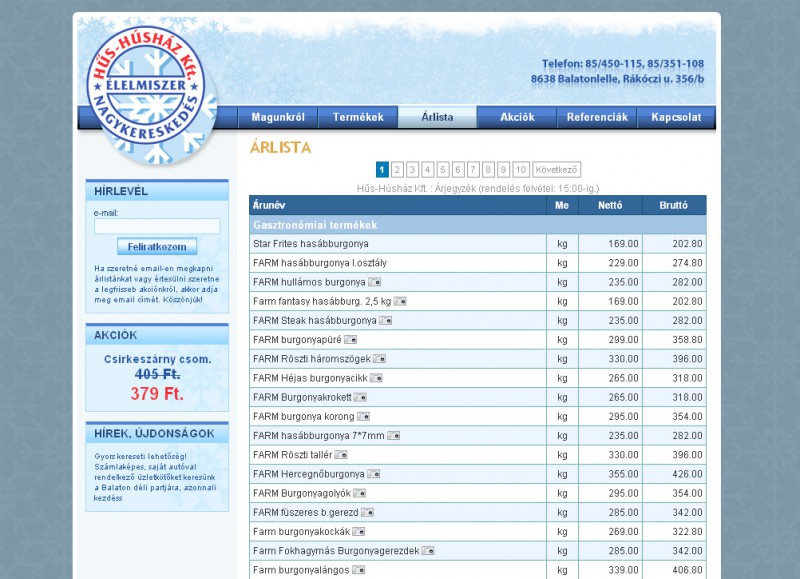Jump to page 10 of price list

pyautogui.click(x=520, y=170)
